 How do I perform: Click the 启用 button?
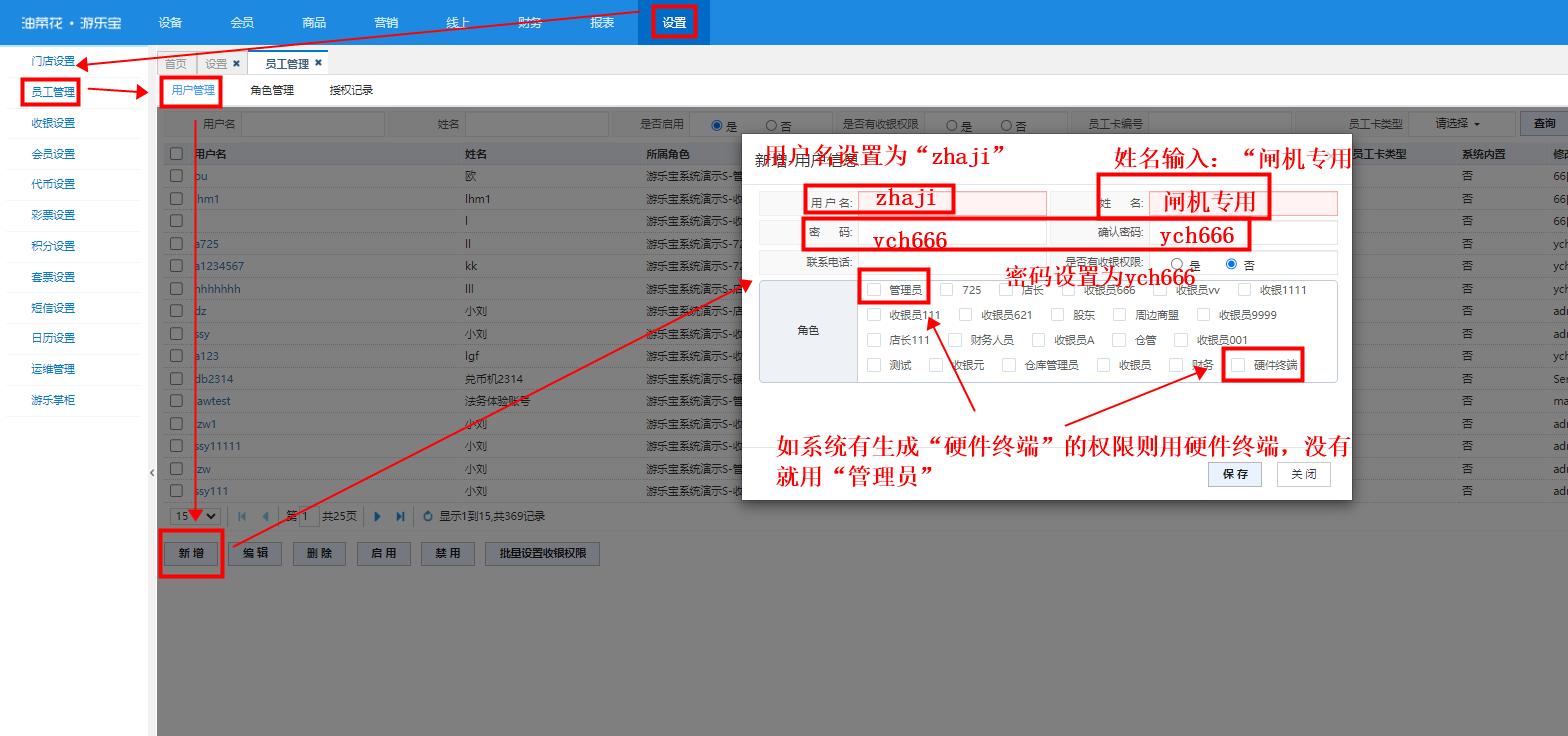[x=384, y=553]
